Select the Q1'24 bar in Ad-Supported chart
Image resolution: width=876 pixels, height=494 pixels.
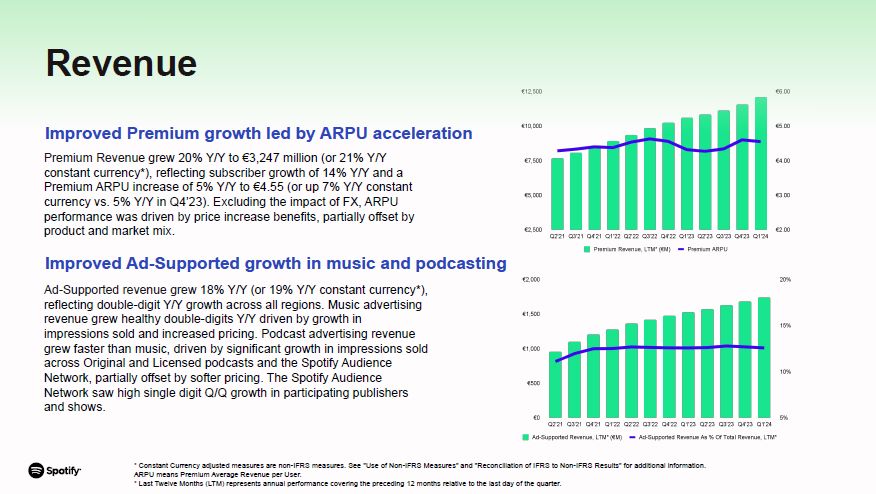click(764, 357)
